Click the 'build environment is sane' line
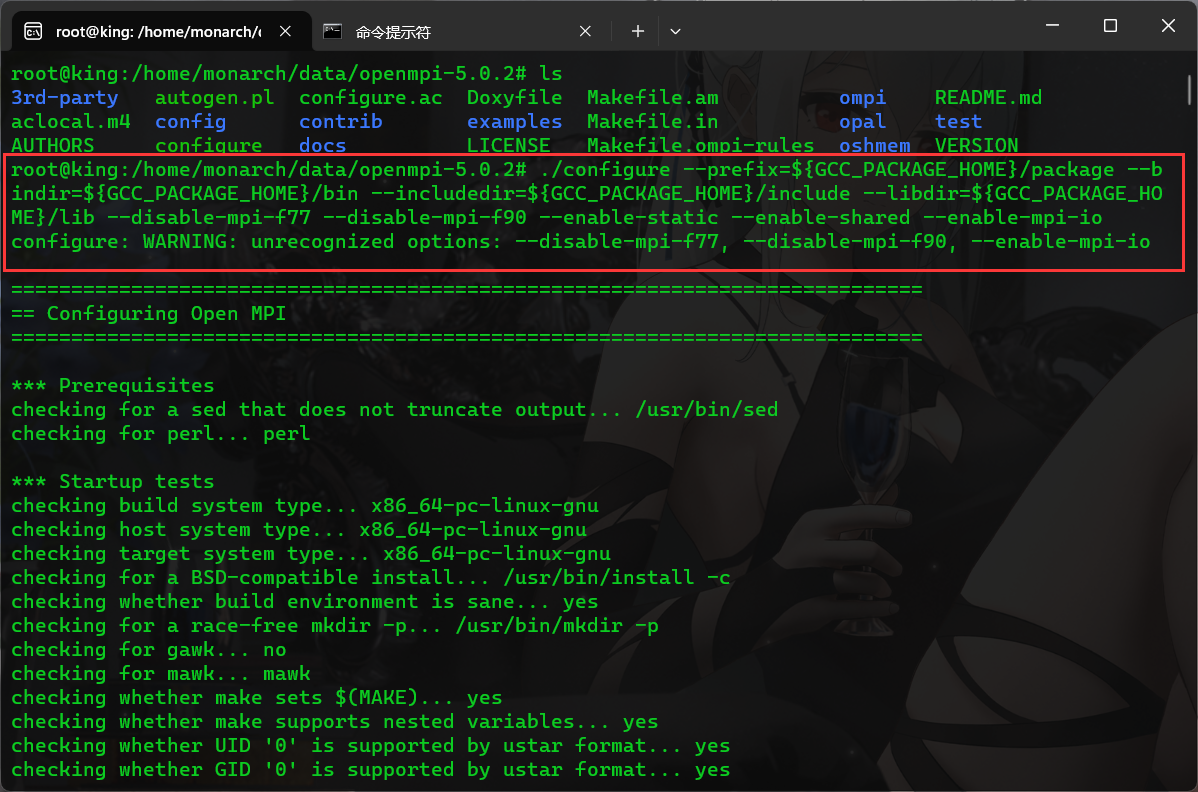The height and width of the screenshot is (792, 1198). pyautogui.click(x=304, y=601)
